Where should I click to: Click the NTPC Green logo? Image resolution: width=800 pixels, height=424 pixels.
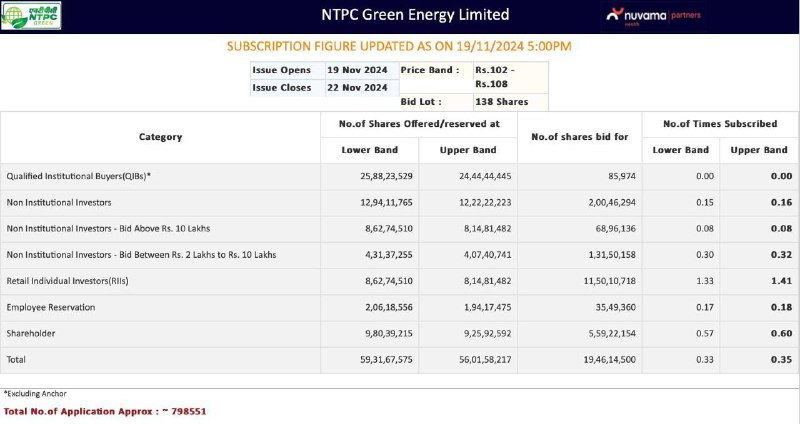(31, 16)
